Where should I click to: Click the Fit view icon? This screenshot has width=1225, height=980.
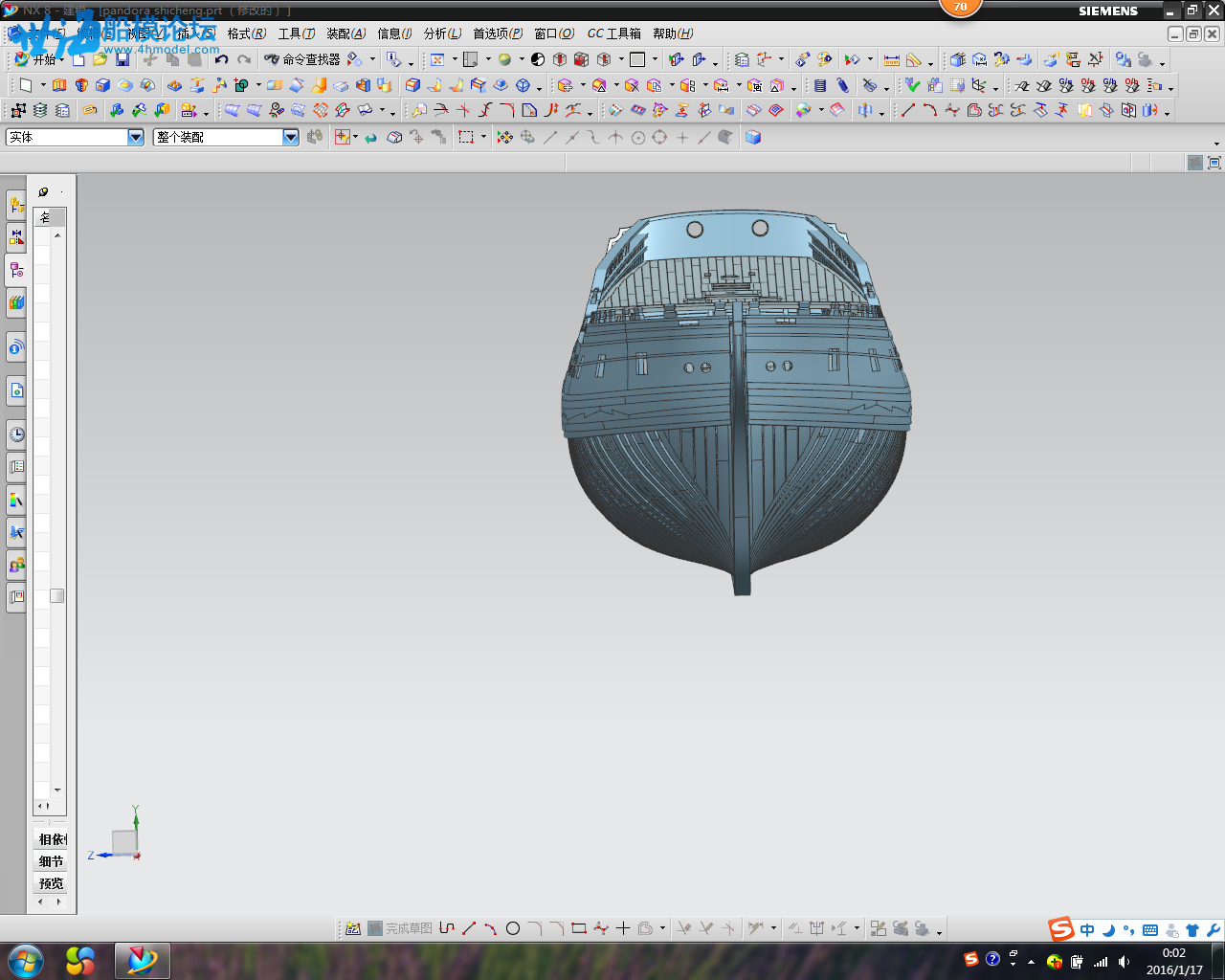tap(437, 59)
